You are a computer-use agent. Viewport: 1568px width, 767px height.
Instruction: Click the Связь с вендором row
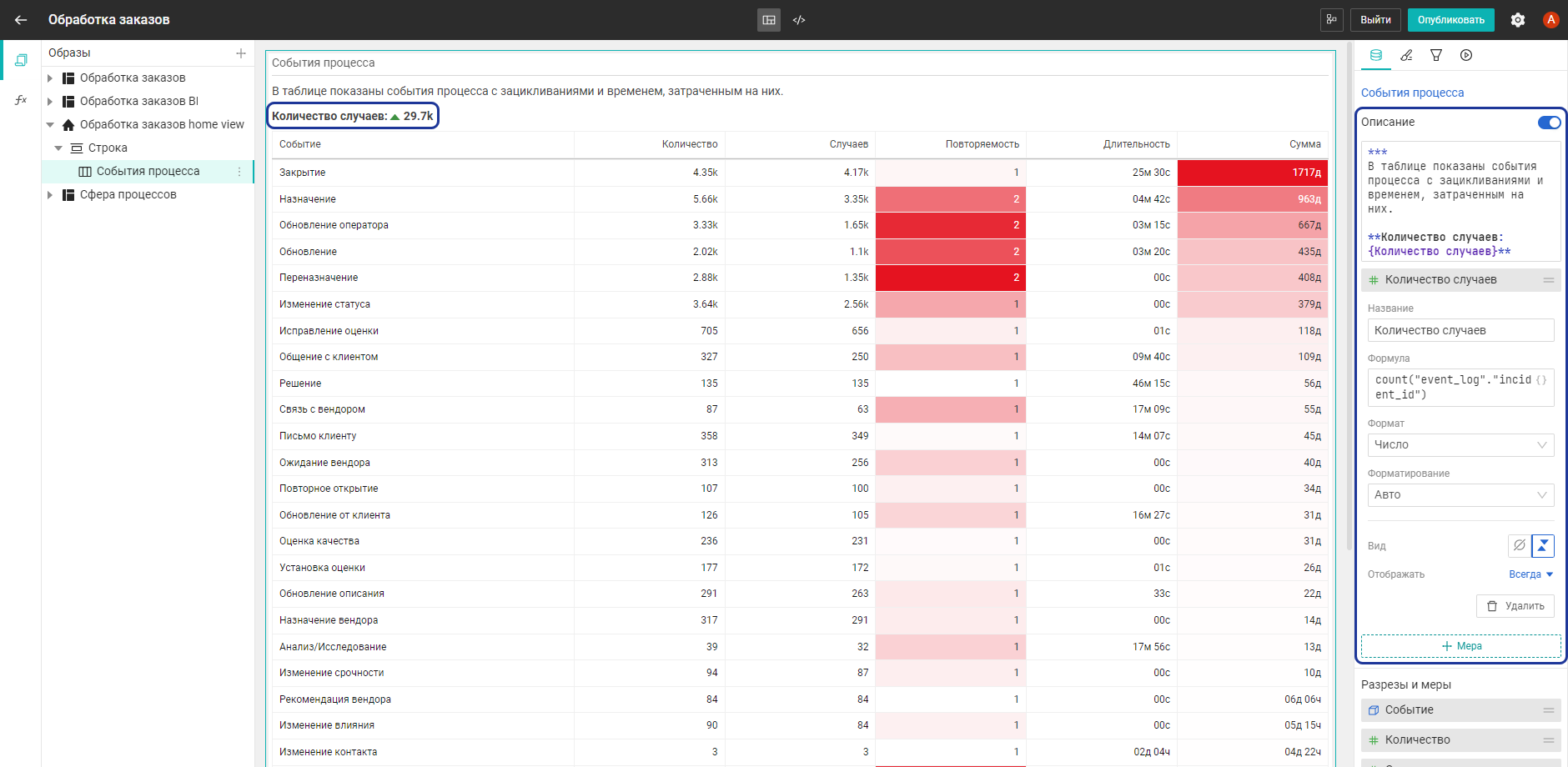[x=800, y=409]
